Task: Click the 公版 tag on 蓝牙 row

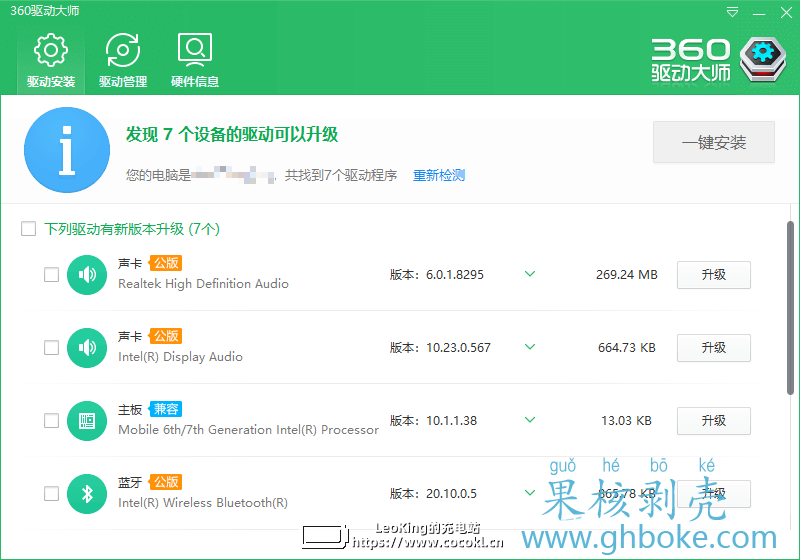Action: coord(166,482)
